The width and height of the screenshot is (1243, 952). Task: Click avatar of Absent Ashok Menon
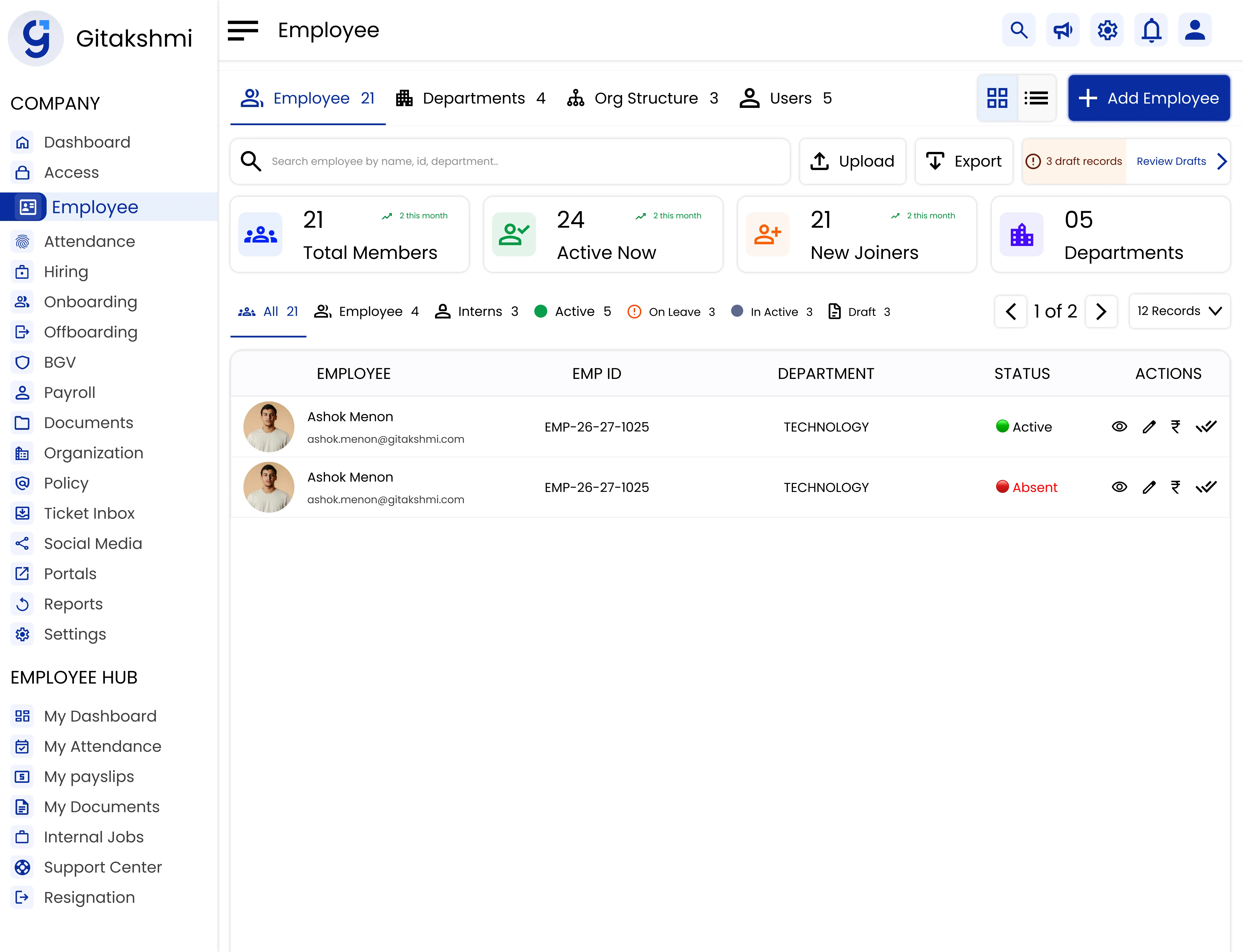[269, 487]
